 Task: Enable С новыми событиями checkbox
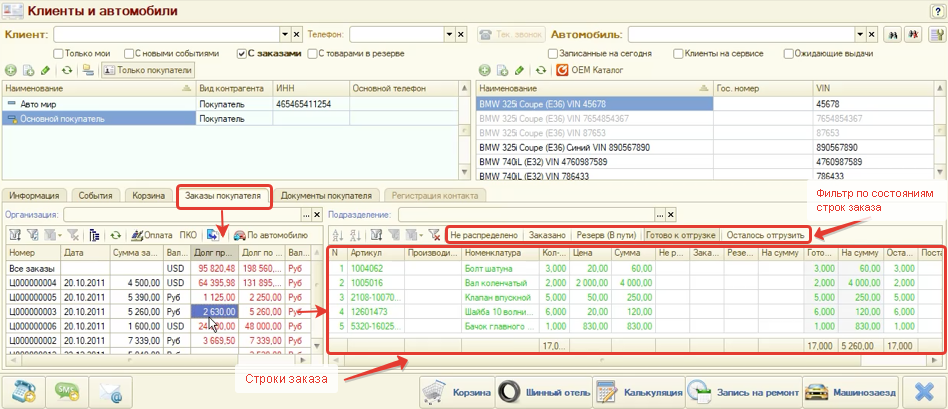click(129, 53)
